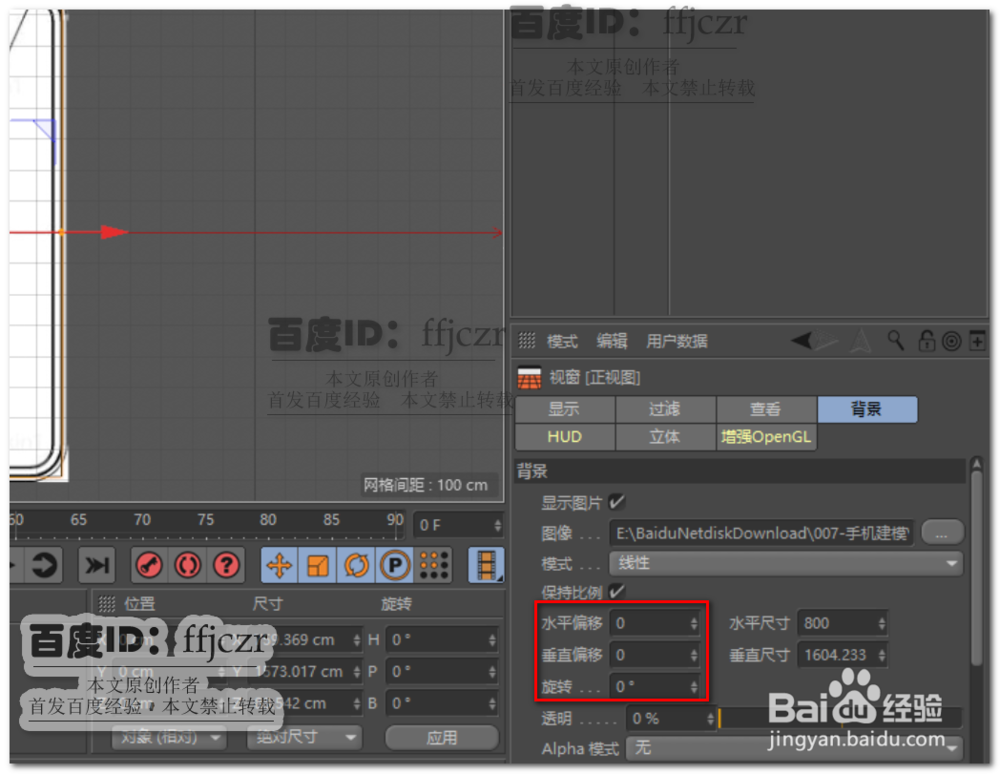
Task: Click the coordinates panel grip handle icon
Action: coord(107,603)
